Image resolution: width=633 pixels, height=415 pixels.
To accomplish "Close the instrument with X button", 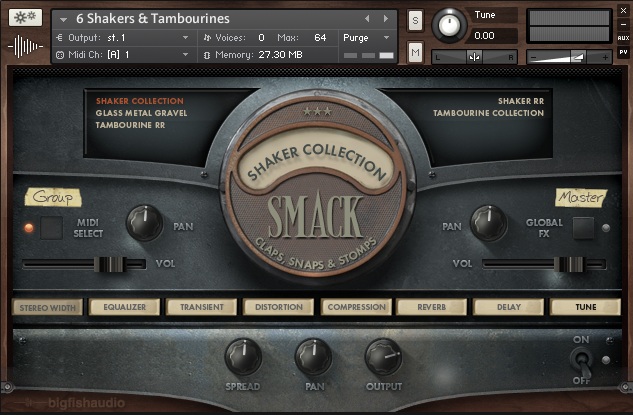I will coord(623,11).
